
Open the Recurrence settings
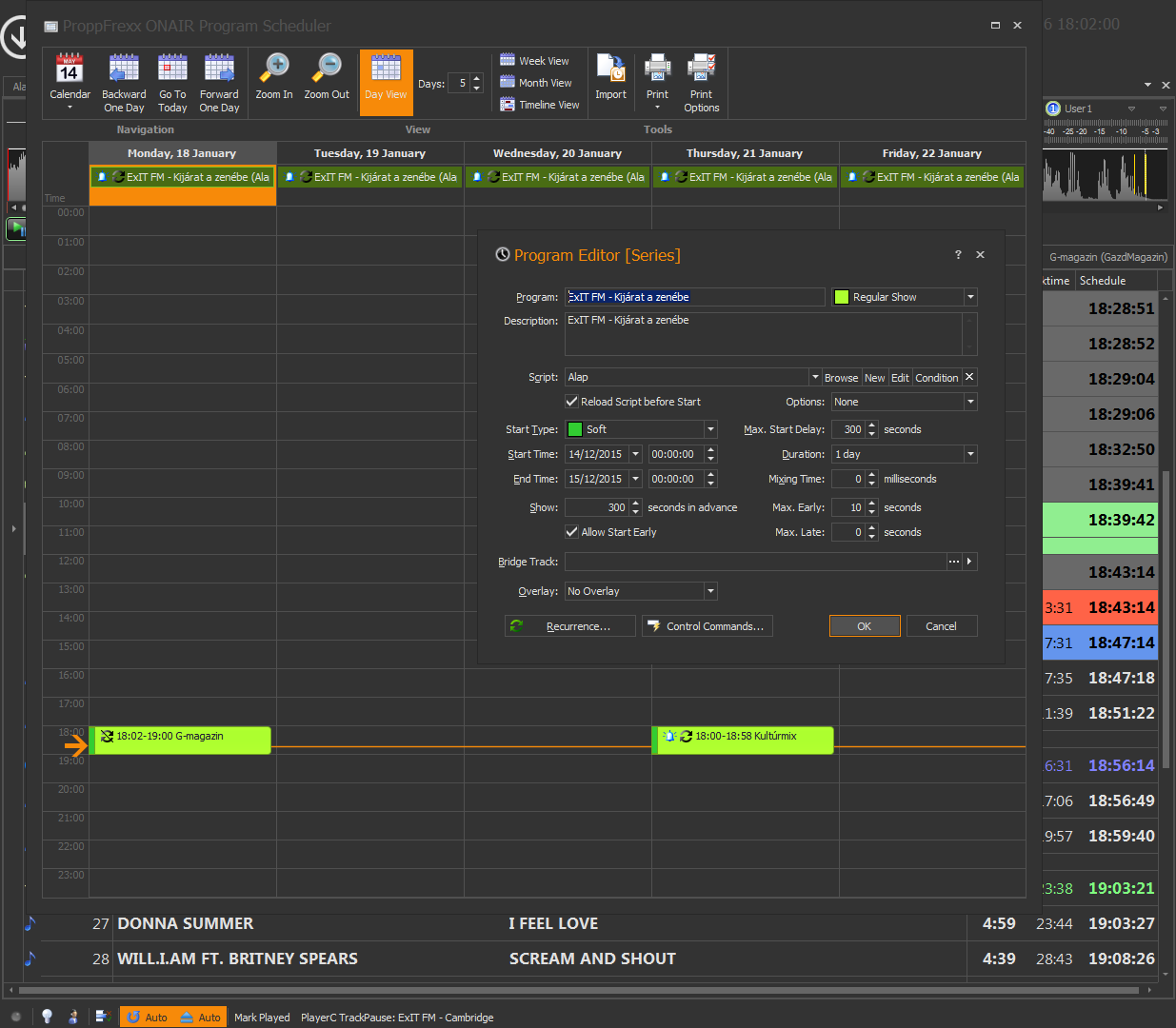(569, 626)
